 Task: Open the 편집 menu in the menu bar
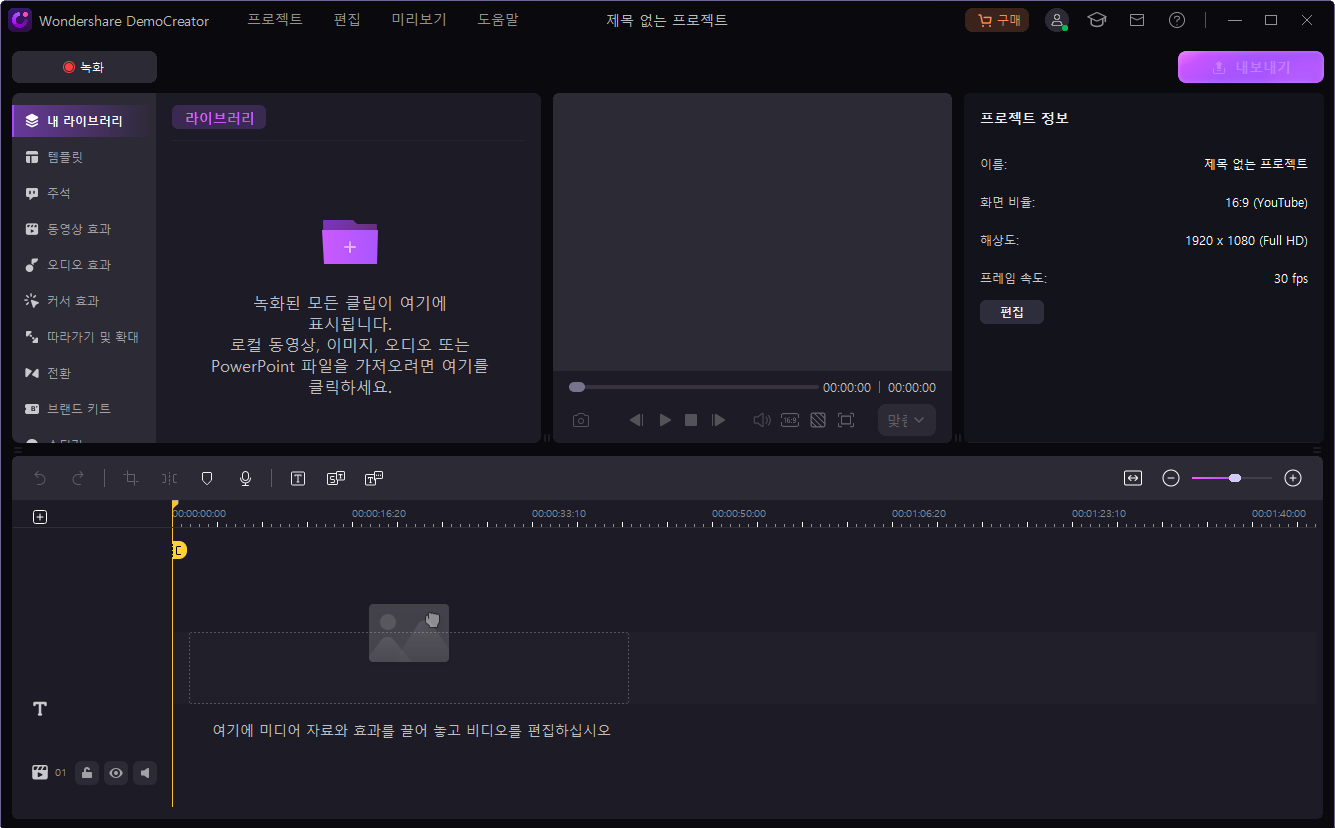pos(347,20)
